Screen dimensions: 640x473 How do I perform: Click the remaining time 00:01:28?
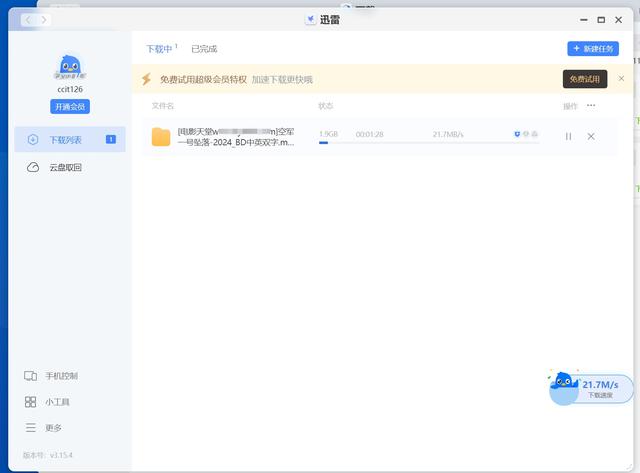(369, 134)
